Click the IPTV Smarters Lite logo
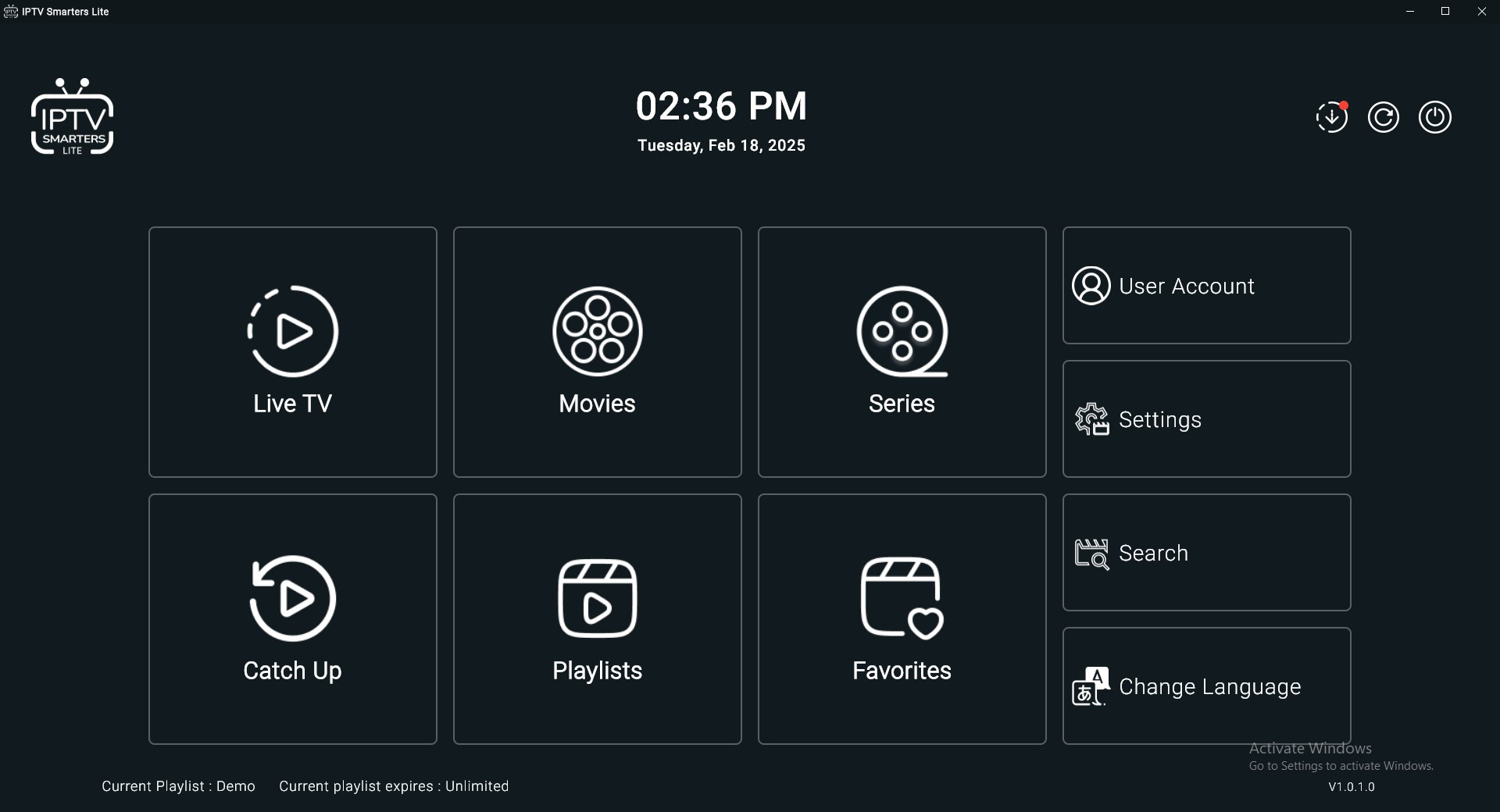1500x812 pixels. tap(72, 116)
